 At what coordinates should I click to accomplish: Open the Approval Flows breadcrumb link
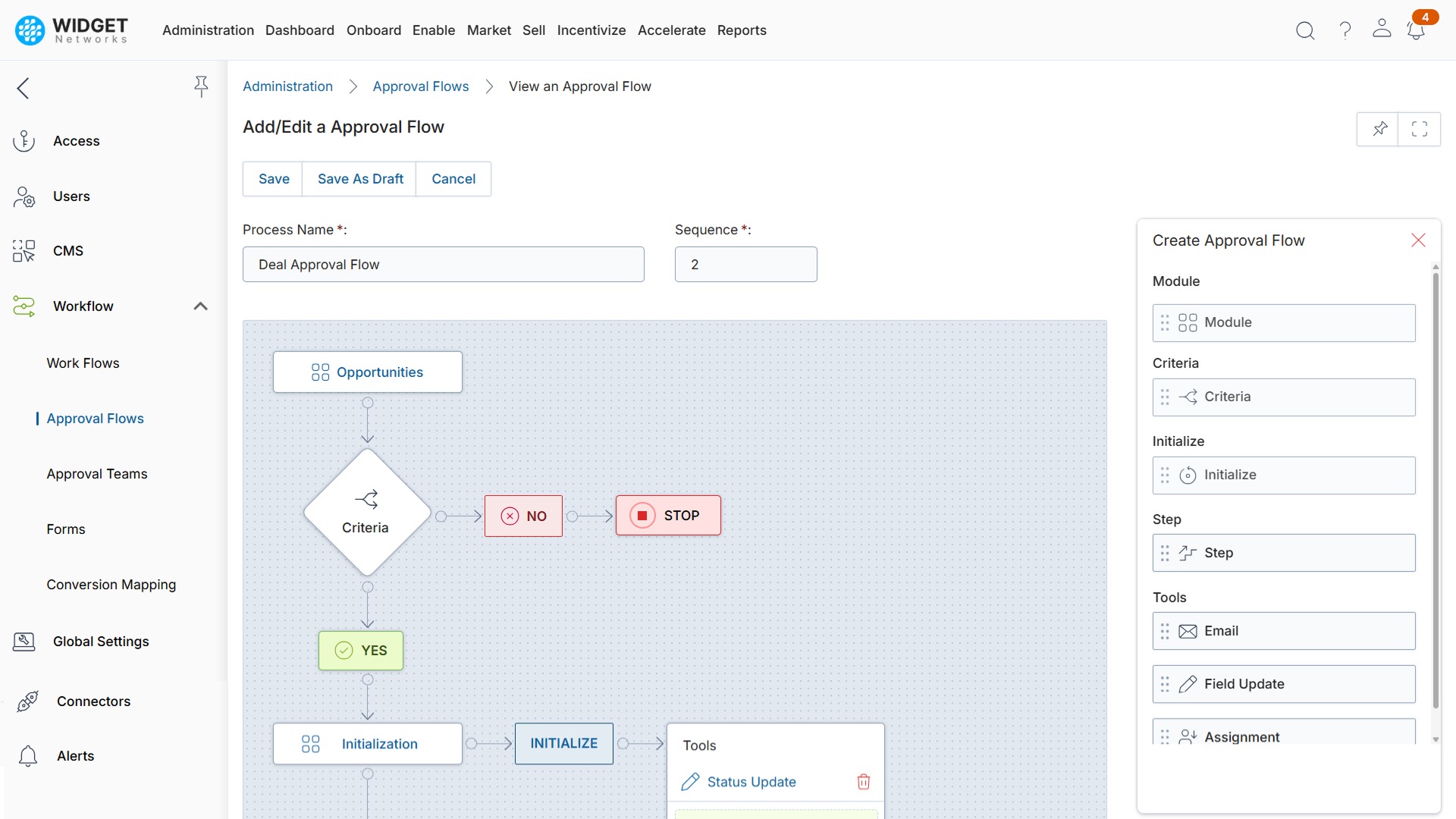pos(421,86)
